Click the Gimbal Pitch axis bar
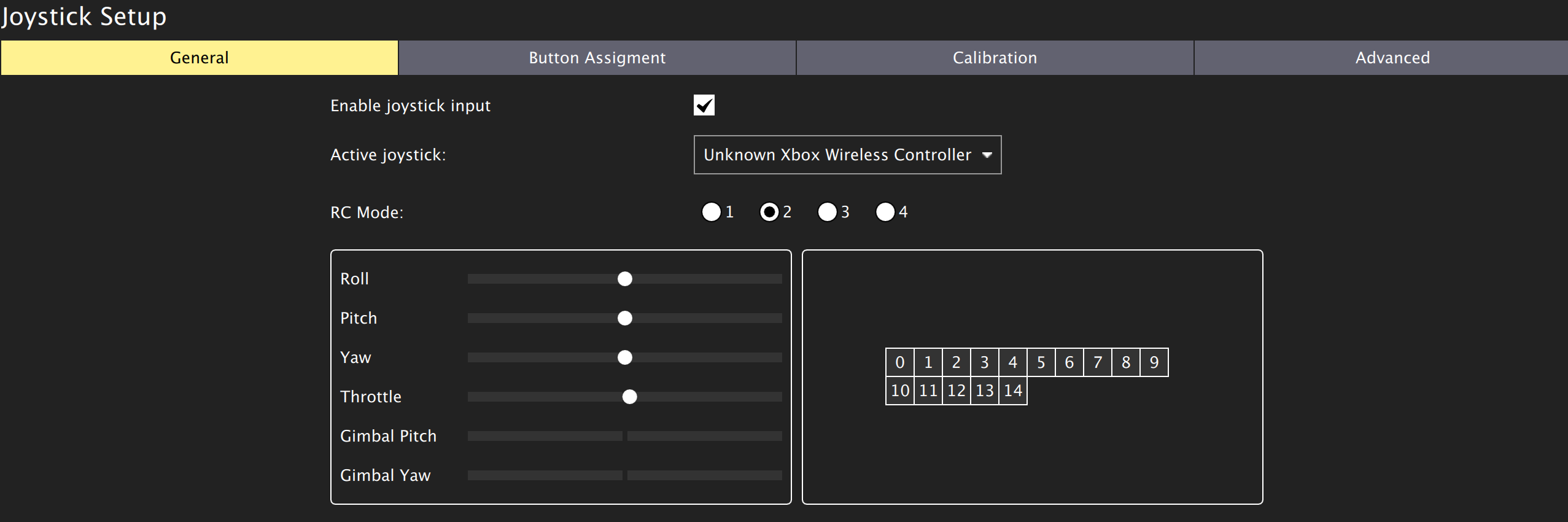 point(625,436)
